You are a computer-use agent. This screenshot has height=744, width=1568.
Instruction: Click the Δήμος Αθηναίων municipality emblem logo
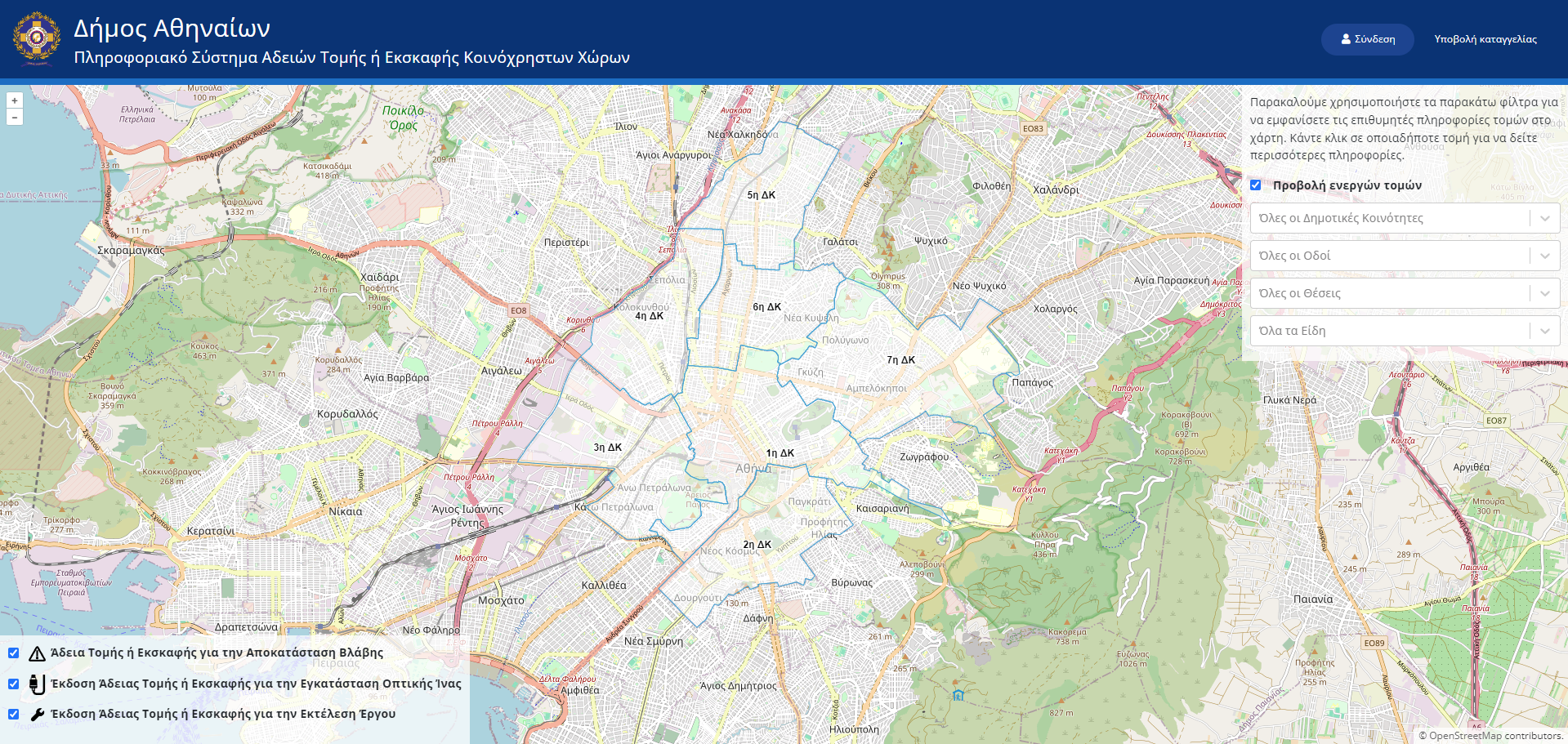point(37,38)
